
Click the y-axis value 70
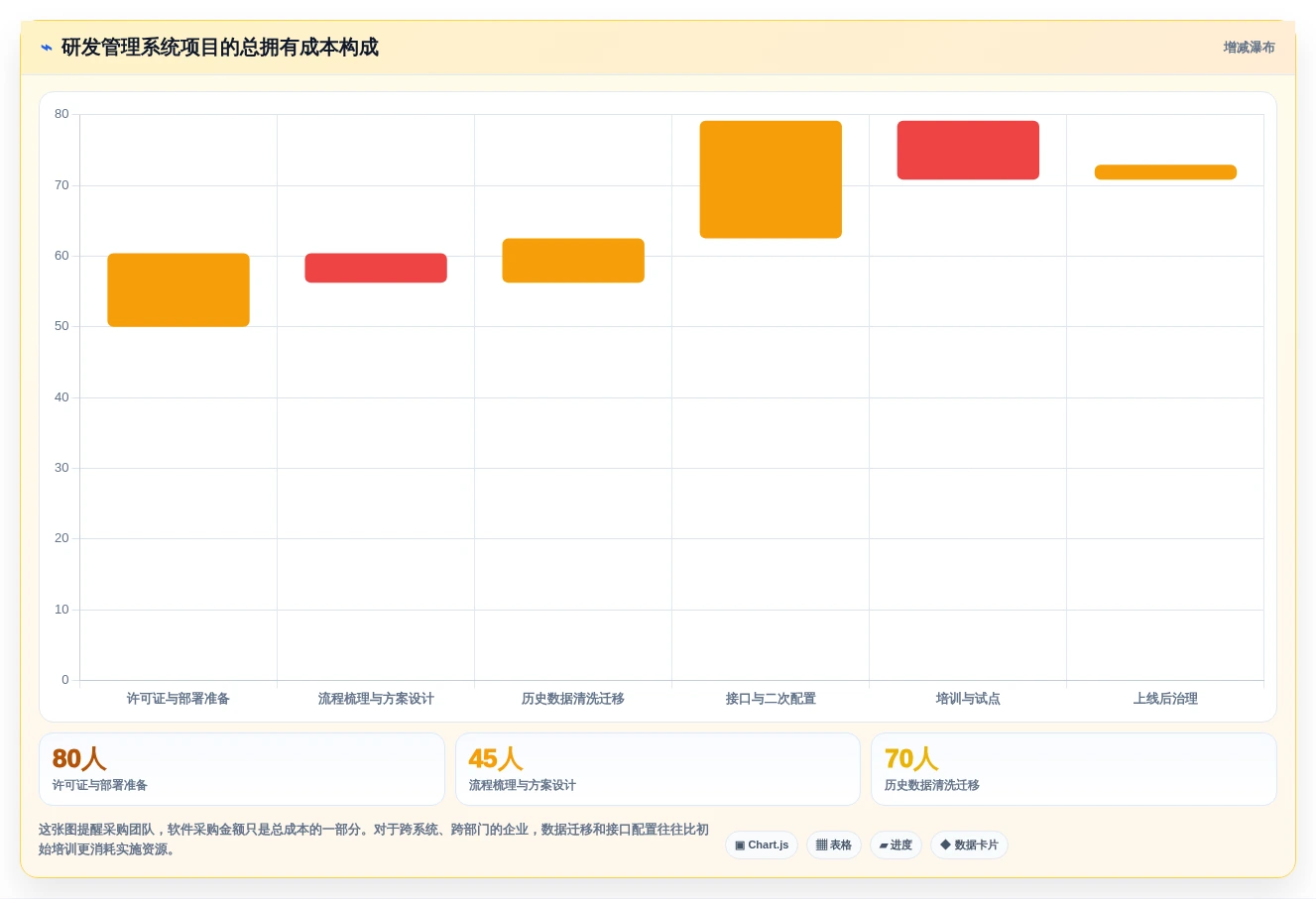[x=61, y=185]
